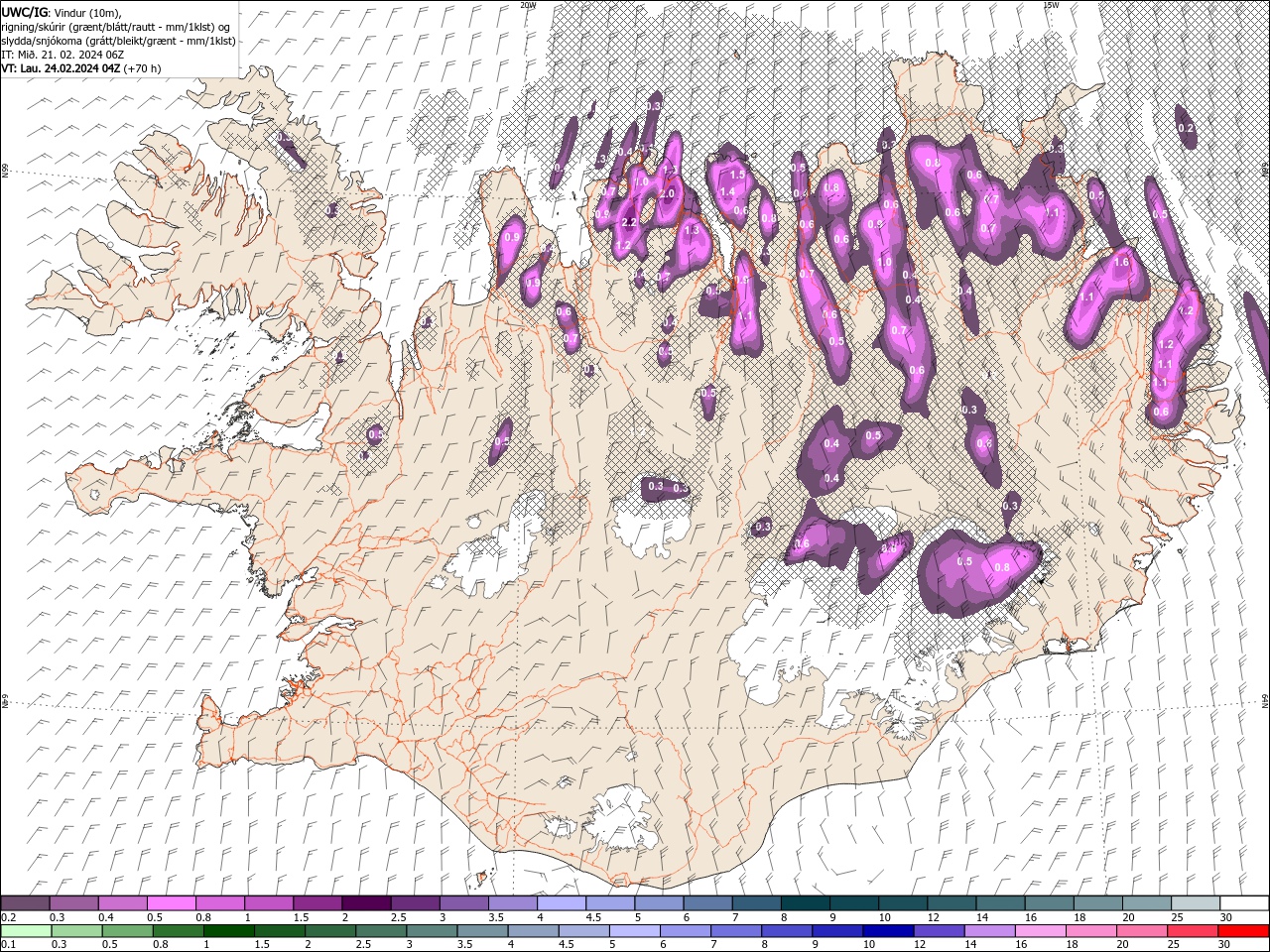Click the 'slydda/snjókoma' description line

tap(118, 41)
